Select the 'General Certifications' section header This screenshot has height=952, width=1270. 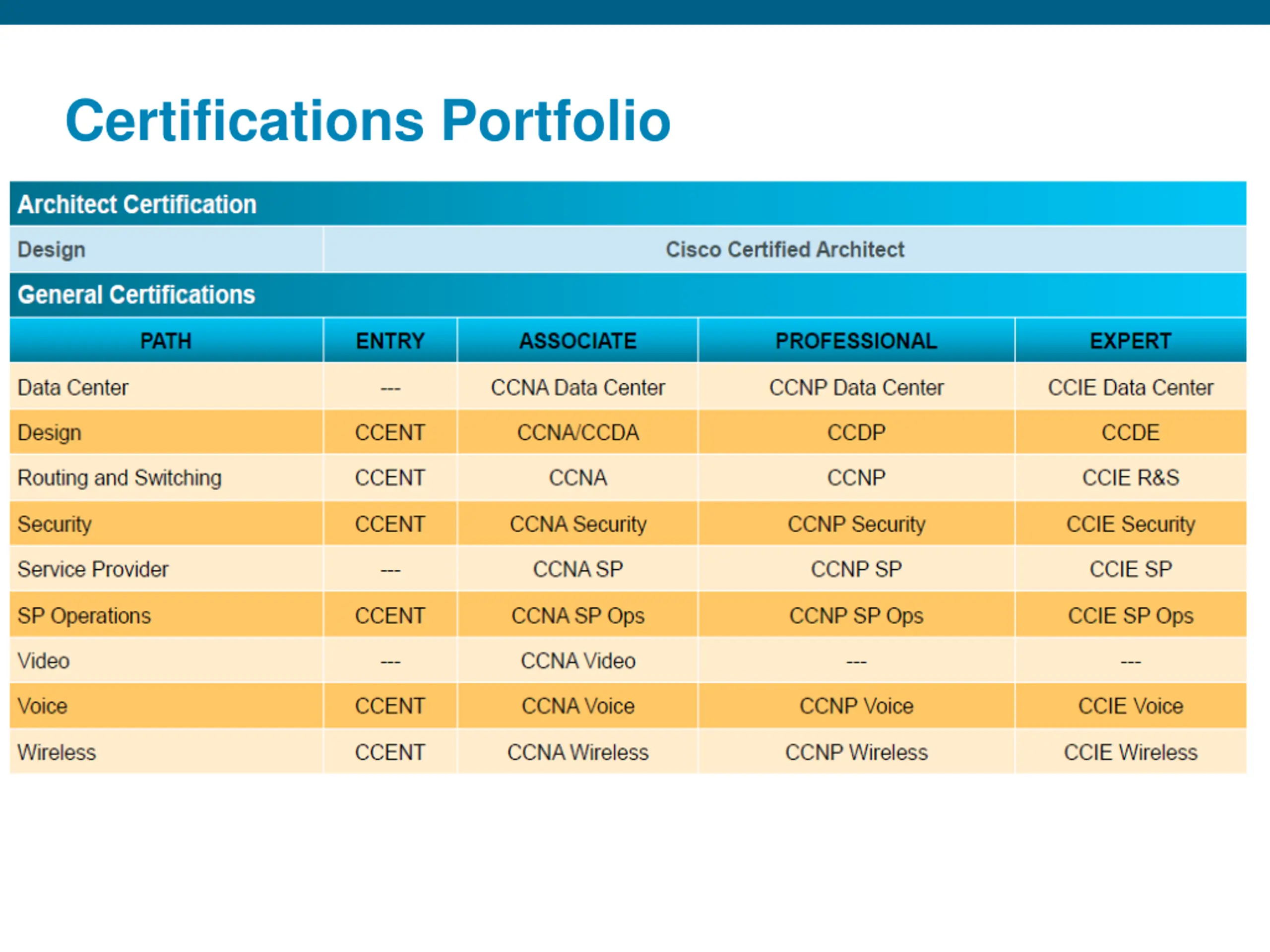[x=628, y=295]
